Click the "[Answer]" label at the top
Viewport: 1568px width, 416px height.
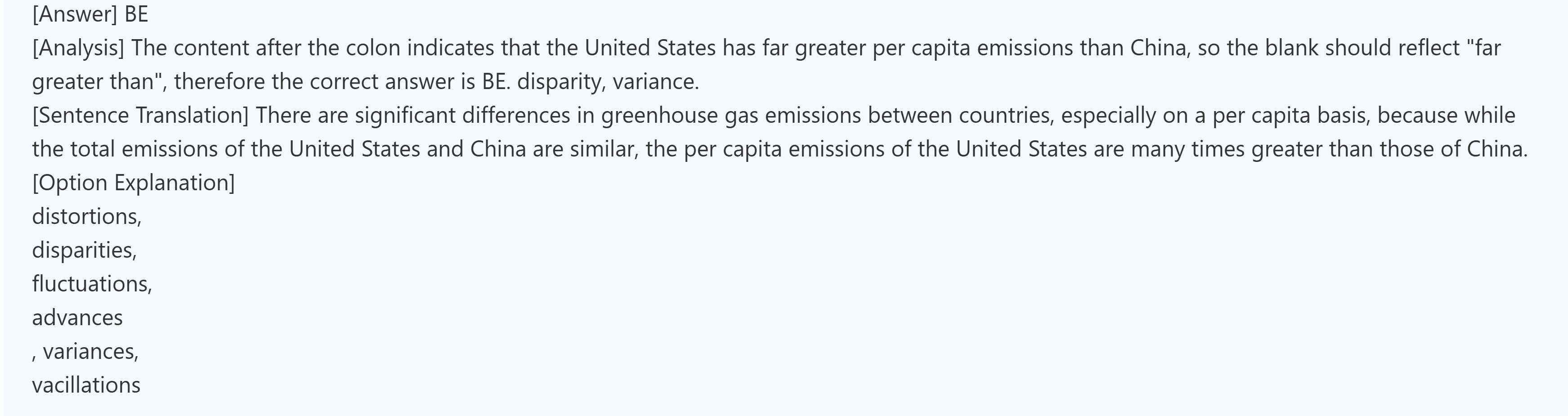pos(74,14)
